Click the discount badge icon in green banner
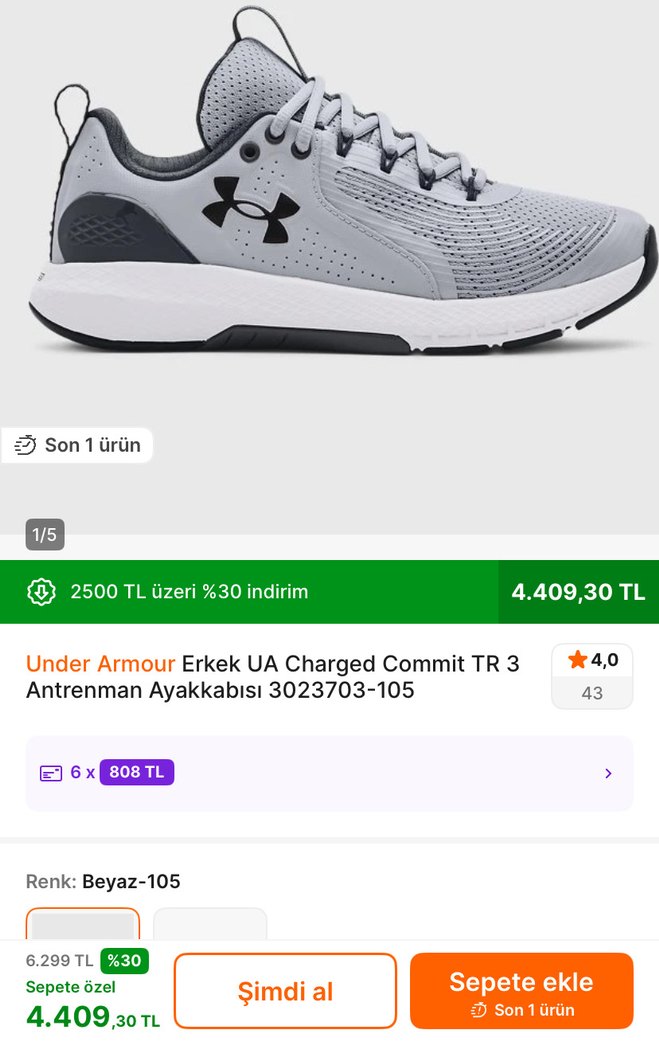Screen dimensions: 659x1041 42,591
